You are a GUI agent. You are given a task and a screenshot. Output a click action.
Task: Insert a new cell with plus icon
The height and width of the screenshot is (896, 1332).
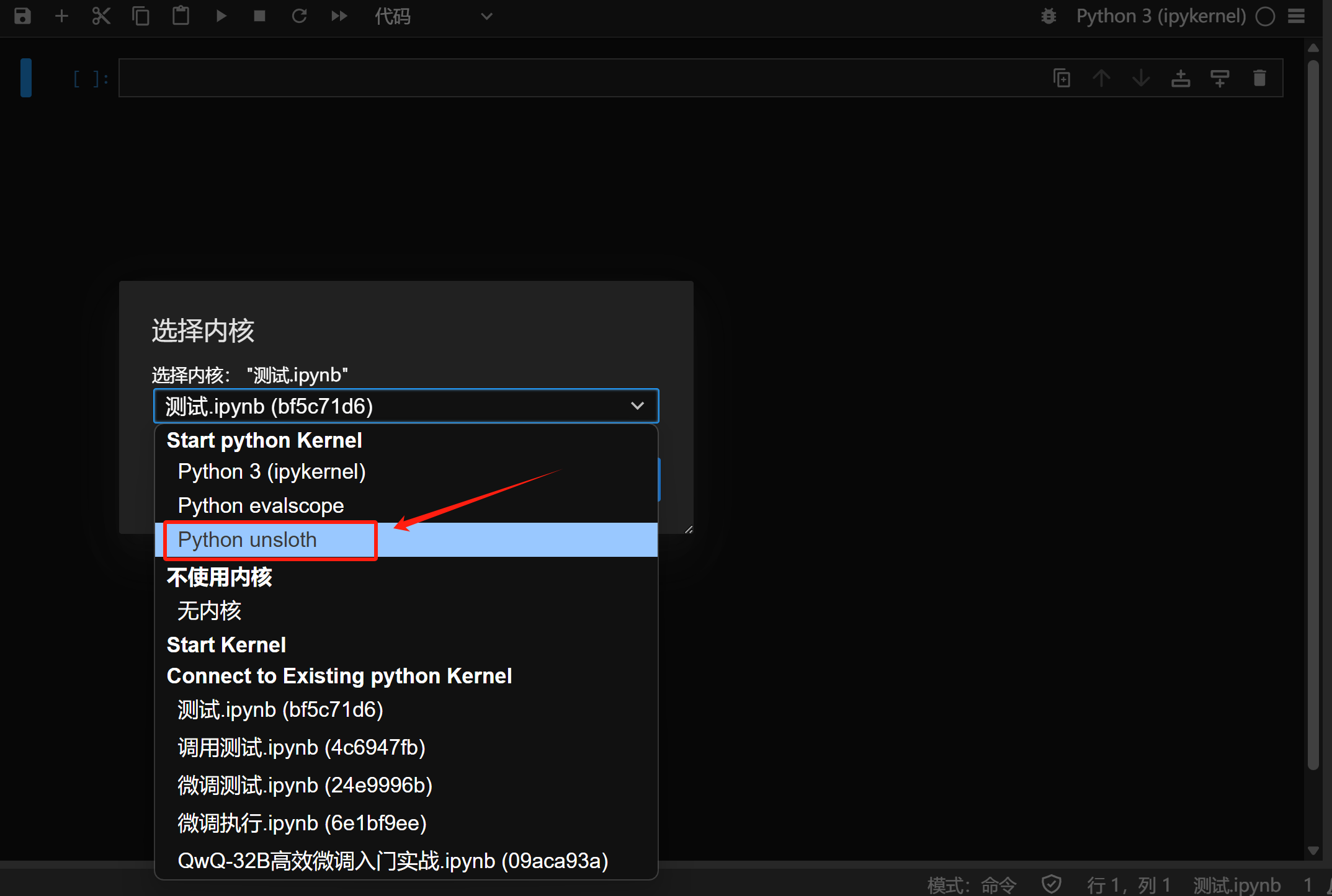click(x=61, y=16)
